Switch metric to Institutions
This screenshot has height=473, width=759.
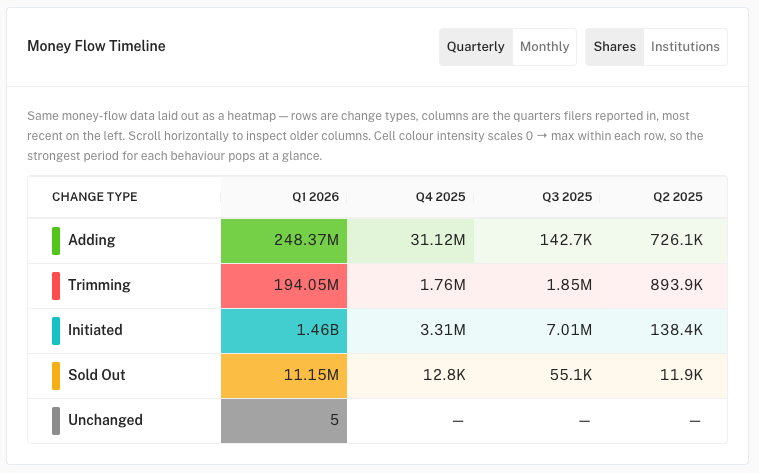pyautogui.click(x=685, y=46)
